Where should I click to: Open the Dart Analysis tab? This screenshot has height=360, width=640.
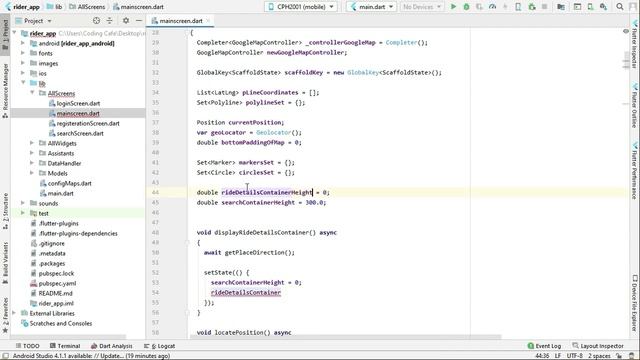(112, 346)
